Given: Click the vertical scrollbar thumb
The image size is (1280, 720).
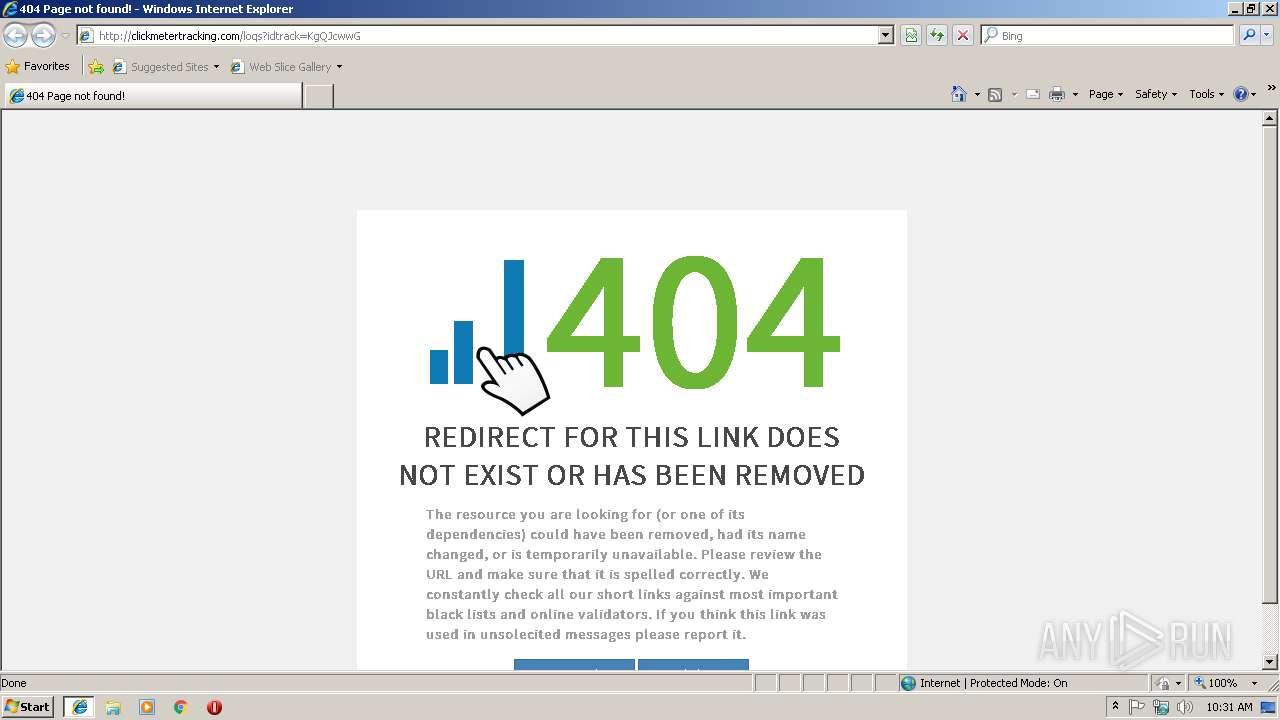Looking at the screenshot, I should point(1270,365).
